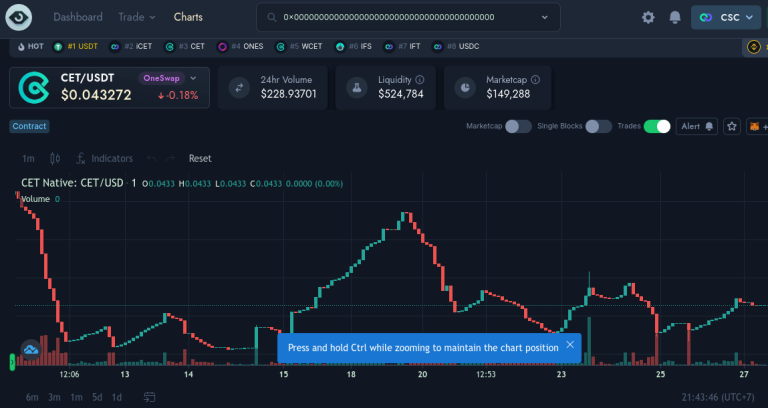Select the Charts tab
The image size is (768, 408).
coord(188,17)
